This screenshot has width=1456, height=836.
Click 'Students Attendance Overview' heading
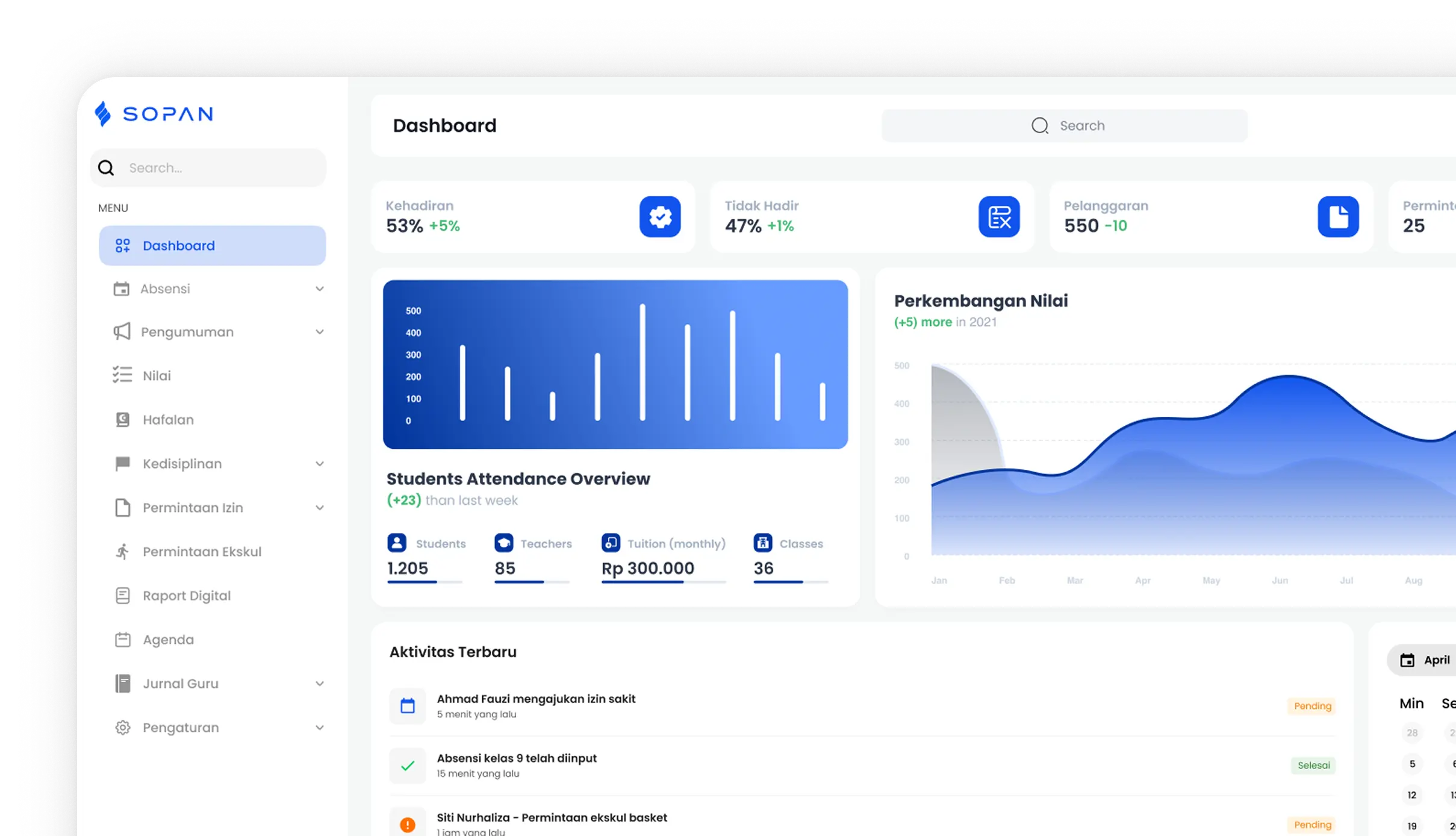click(x=518, y=479)
